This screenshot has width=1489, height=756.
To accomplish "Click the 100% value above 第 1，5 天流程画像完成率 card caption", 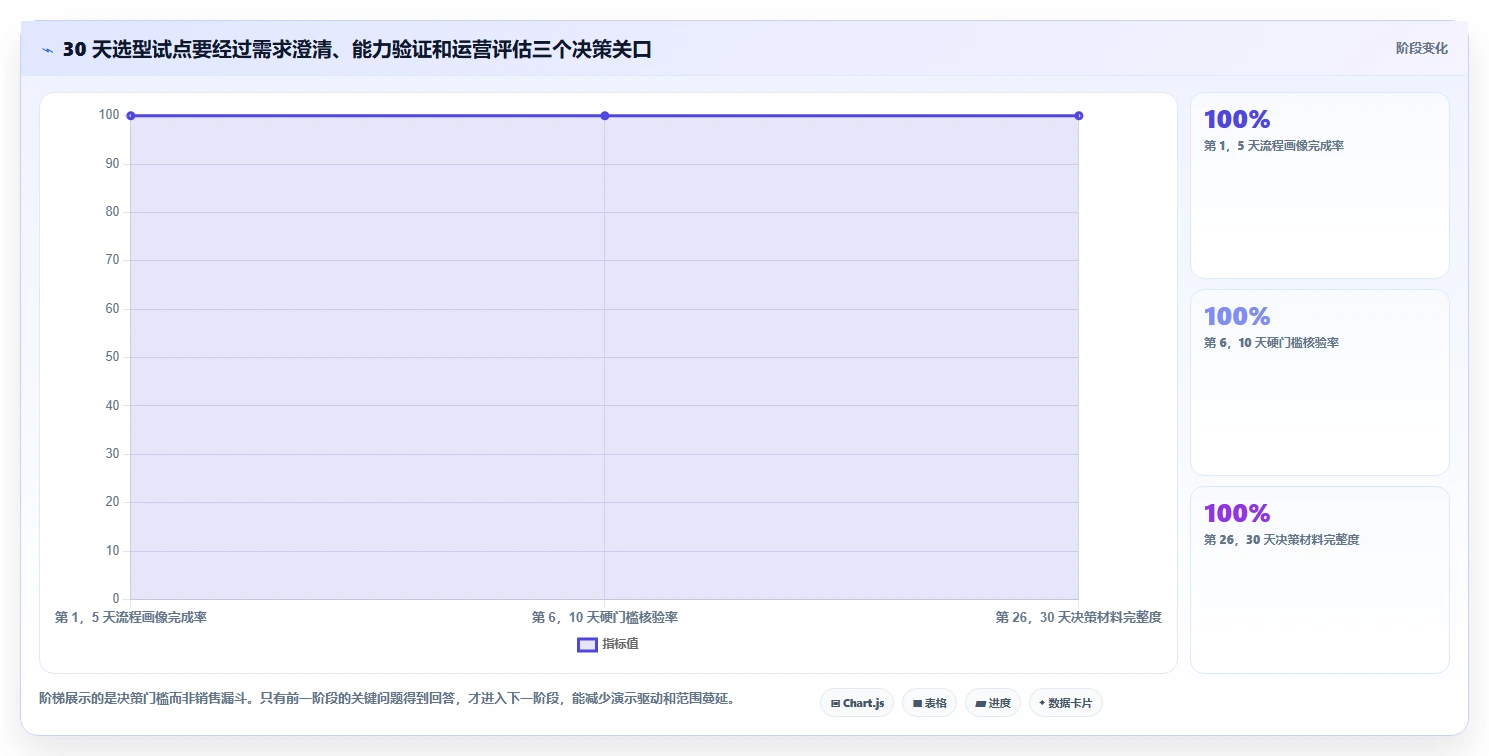I will pyautogui.click(x=1237, y=120).
